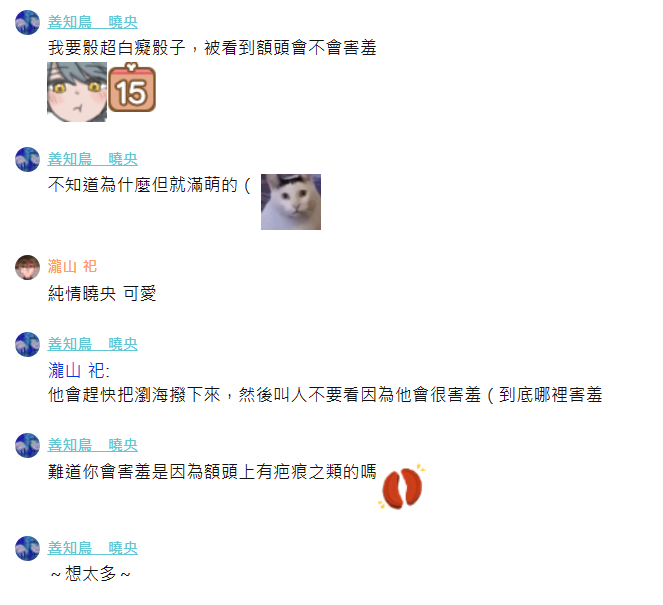Click the avatar beside ~想太多~ message

(27, 548)
